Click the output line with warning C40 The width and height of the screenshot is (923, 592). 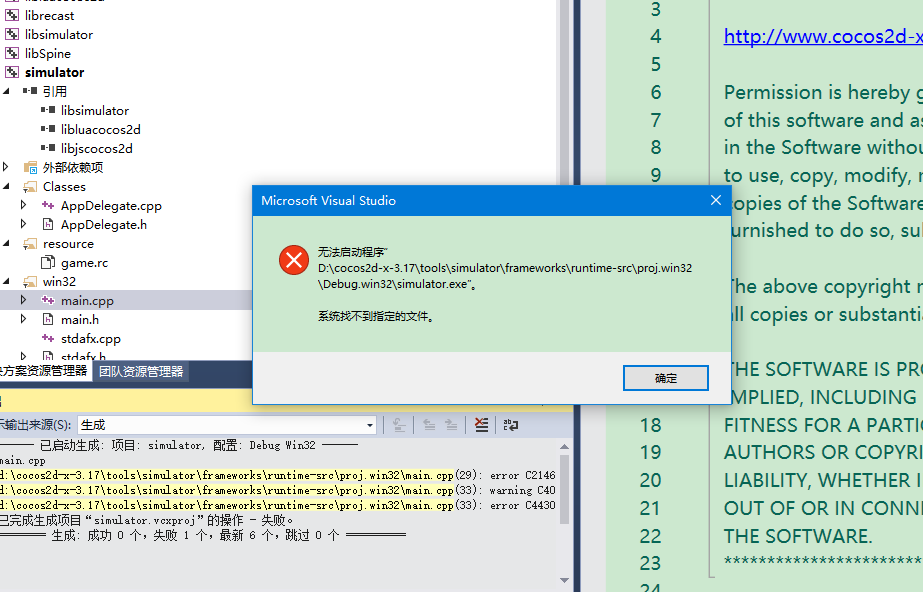coord(278,490)
